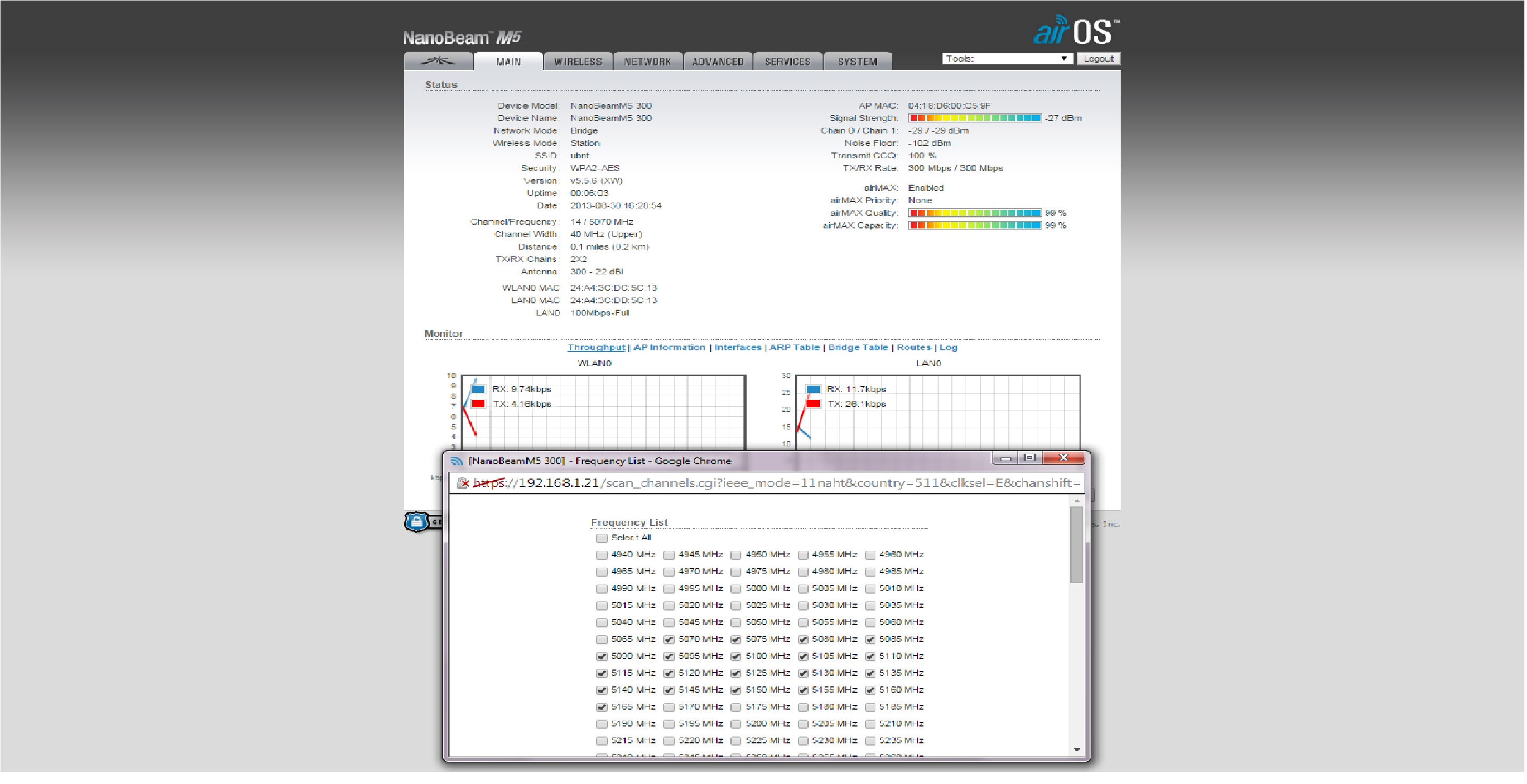Click the insecure https warning icon
Image resolution: width=1527 pixels, height=784 pixels.
tap(463, 483)
